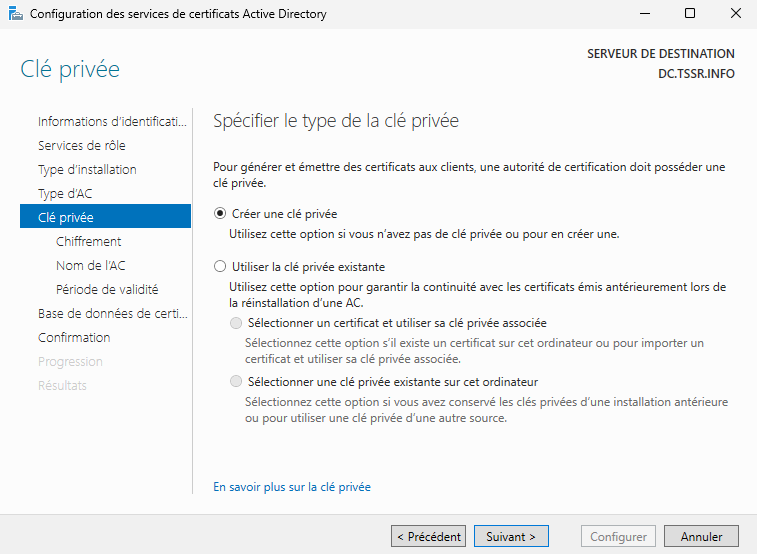Select 'Utiliser la clé privée existante' option

[x=221, y=268]
